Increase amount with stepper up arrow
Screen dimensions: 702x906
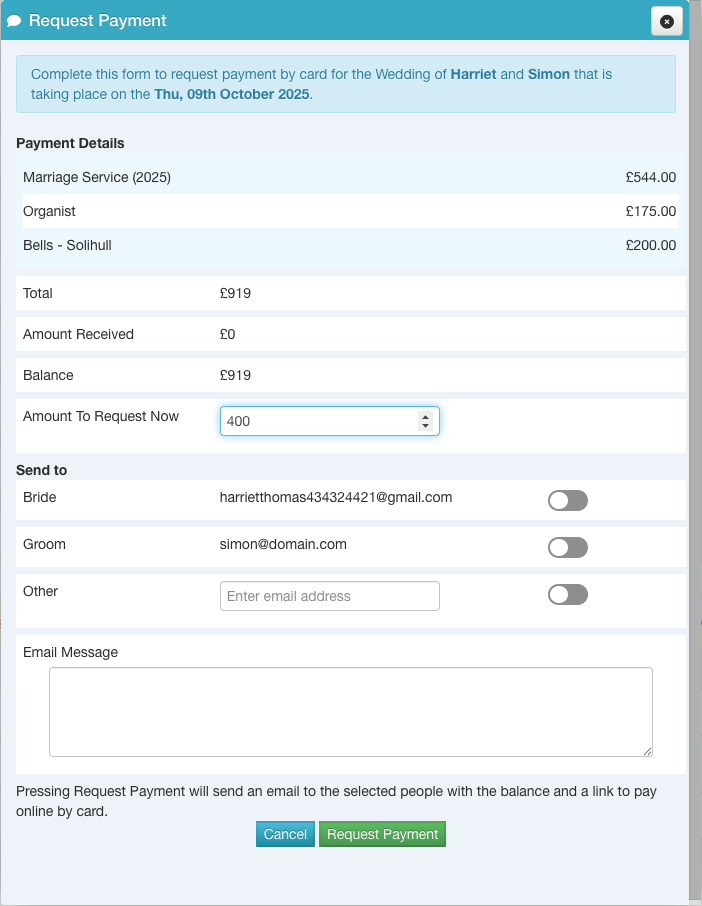[x=426, y=416]
